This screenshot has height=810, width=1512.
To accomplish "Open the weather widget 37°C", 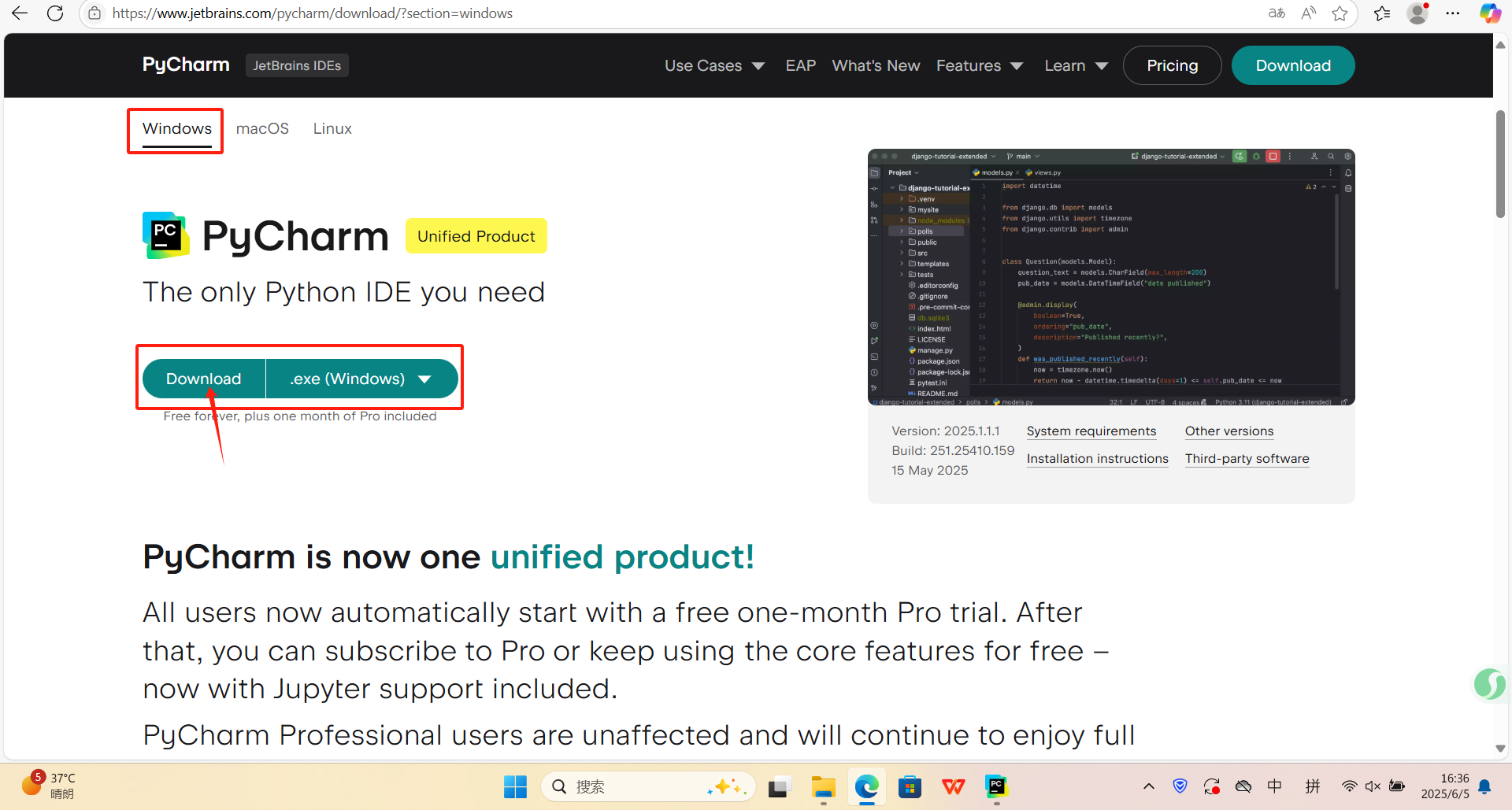I will coord(48,786).
